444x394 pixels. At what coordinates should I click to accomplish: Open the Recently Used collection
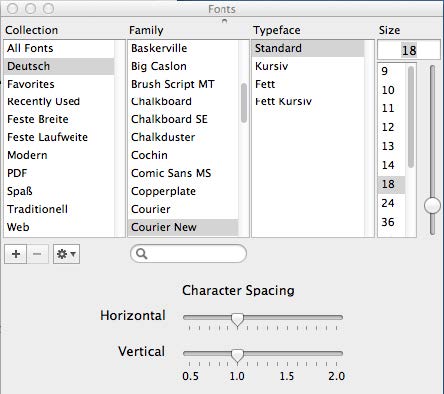coord(59,101)
